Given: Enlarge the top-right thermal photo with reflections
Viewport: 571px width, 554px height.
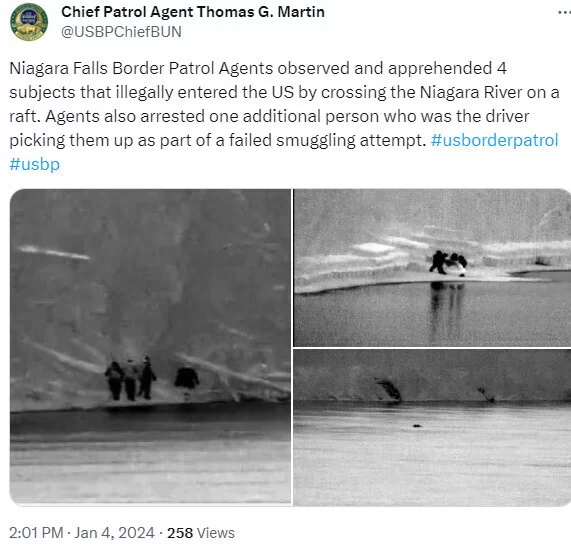Looking at the screenshot, I should [432, 268].
